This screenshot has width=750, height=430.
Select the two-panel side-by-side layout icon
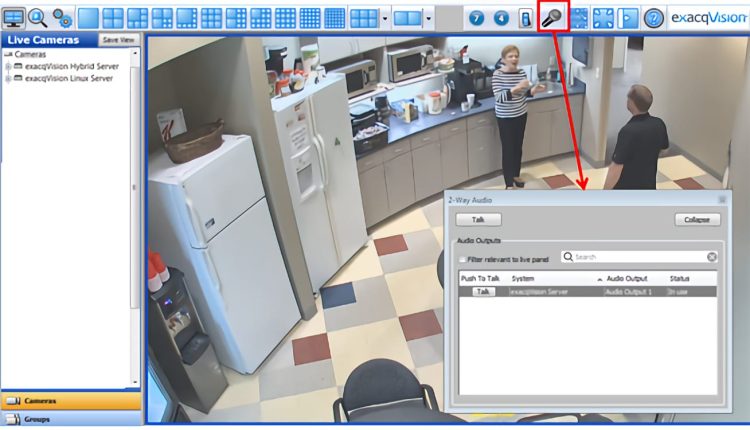tap(408, 19)
